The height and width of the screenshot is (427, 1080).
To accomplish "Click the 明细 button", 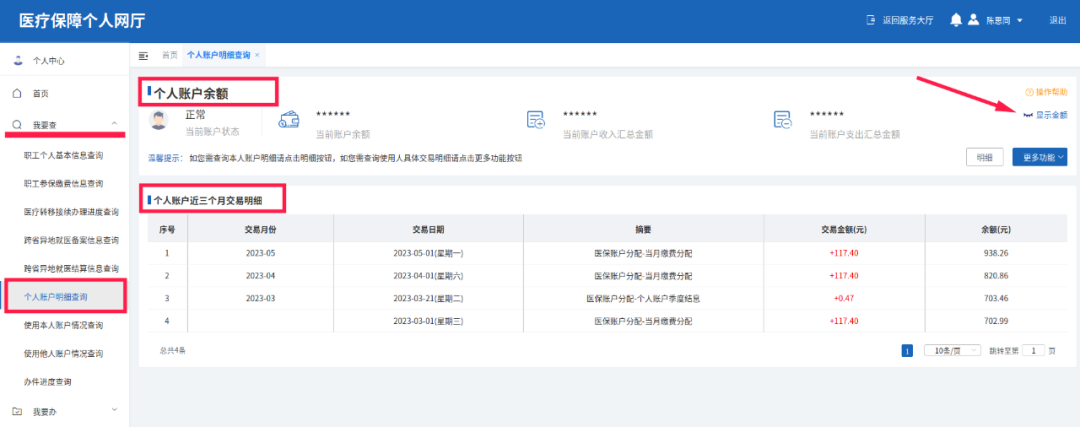I will (x=984, y=157).
